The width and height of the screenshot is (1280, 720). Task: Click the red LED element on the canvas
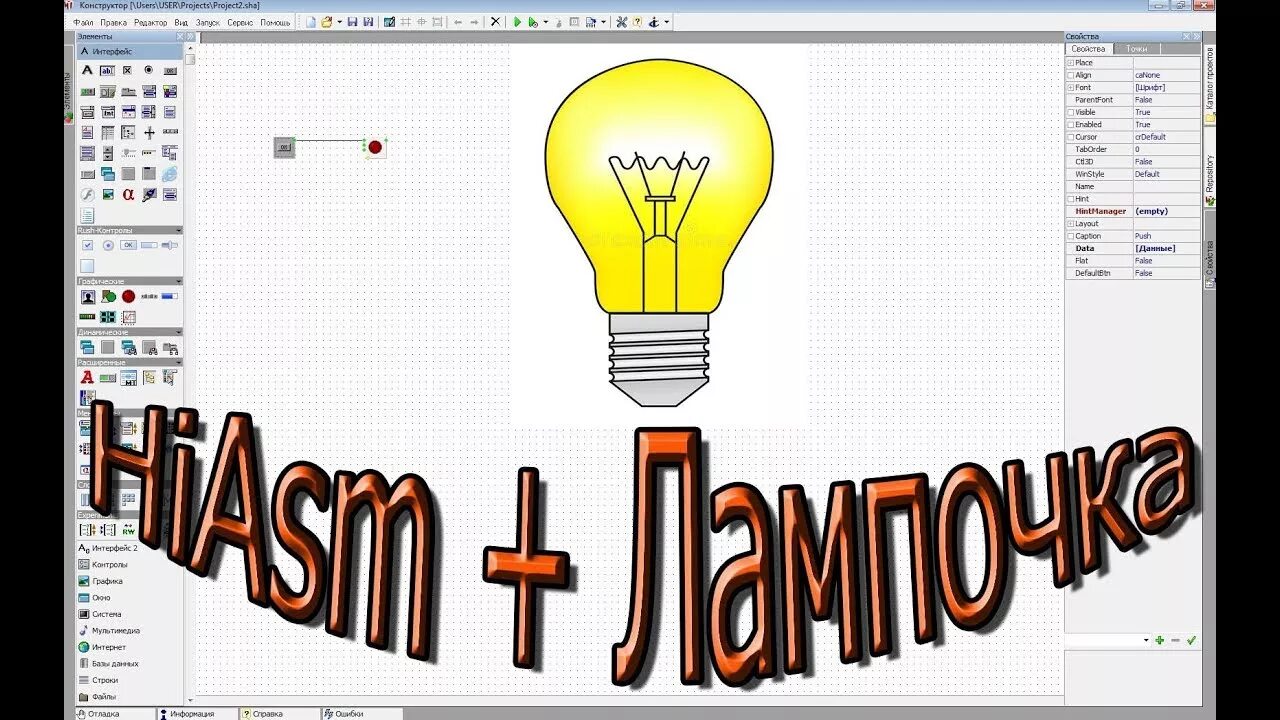(x=375, y=147)
